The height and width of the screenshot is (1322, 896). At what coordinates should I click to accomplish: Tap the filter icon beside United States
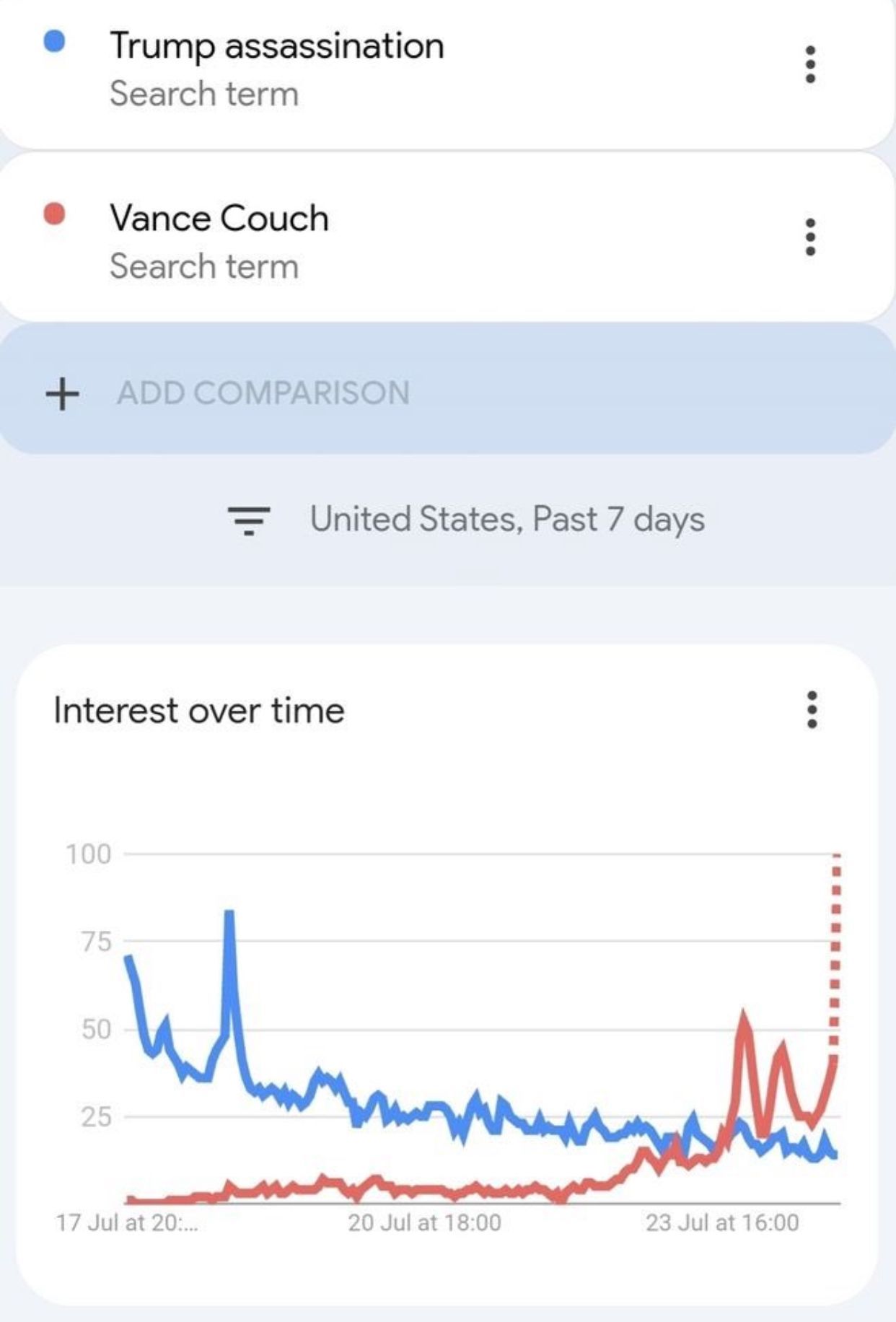pyautogui.click(x=249, y=520)
